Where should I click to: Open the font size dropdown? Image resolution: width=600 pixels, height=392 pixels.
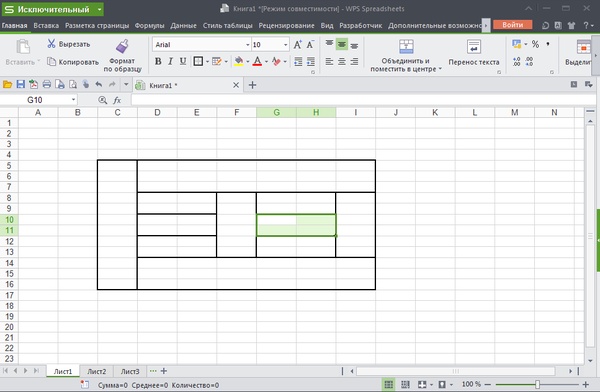point(285,45)
